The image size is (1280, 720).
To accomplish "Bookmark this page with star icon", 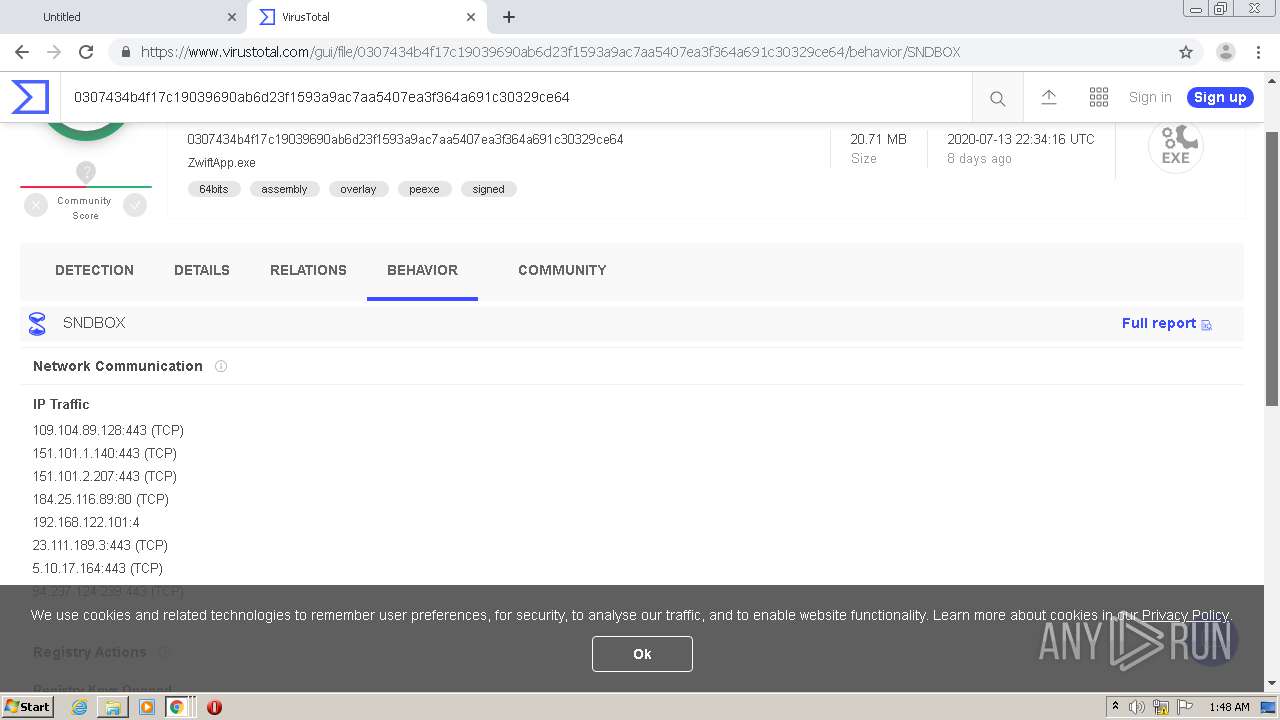I will [1186, 52].
